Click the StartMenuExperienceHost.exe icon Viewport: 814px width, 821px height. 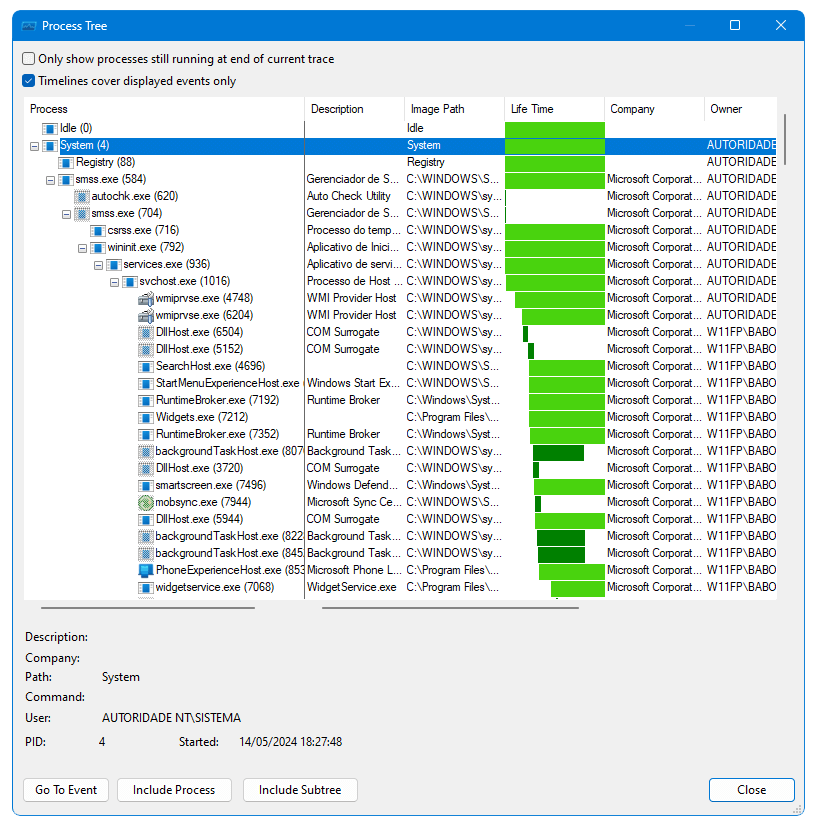[146, 384]
